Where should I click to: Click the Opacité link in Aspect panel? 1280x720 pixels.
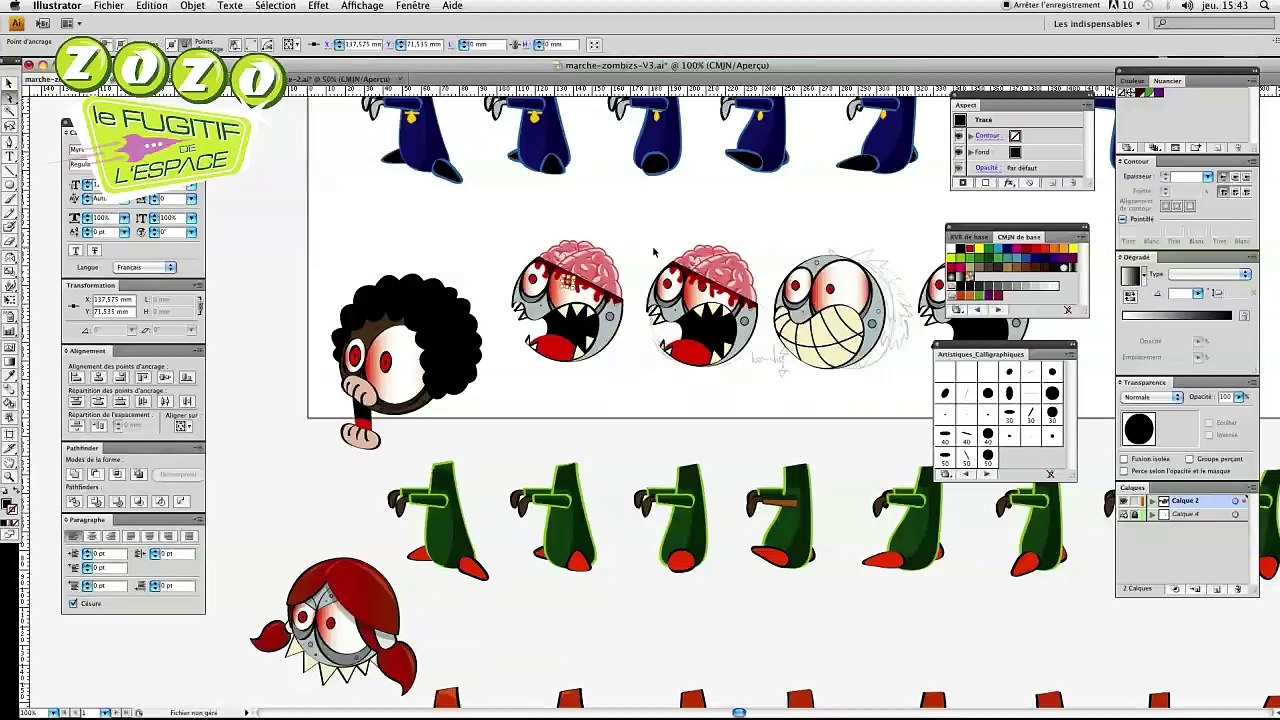click(x=987, y=168)
